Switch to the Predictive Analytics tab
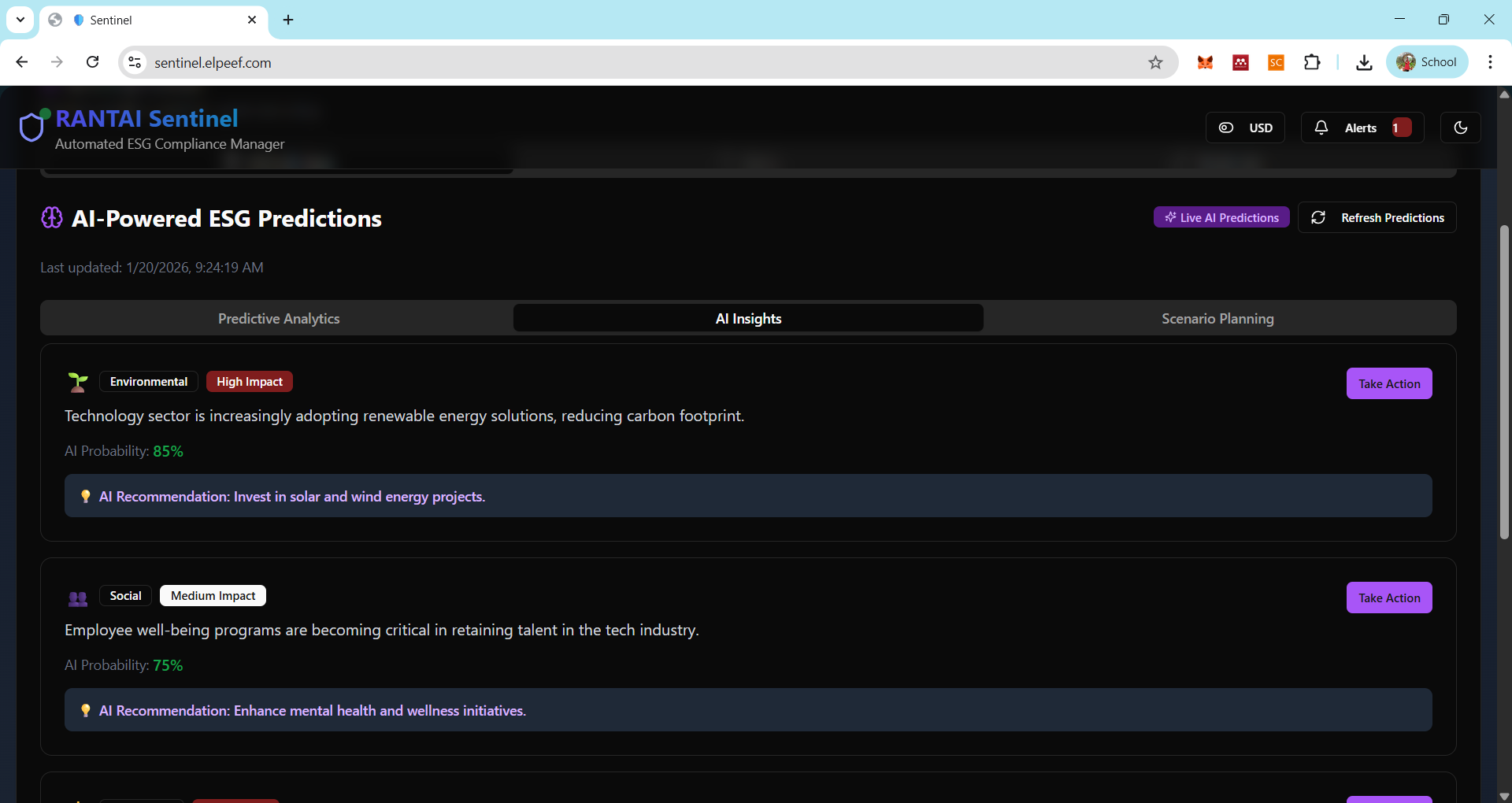Viewport: 1512px width, 803px height. point(279,318)
